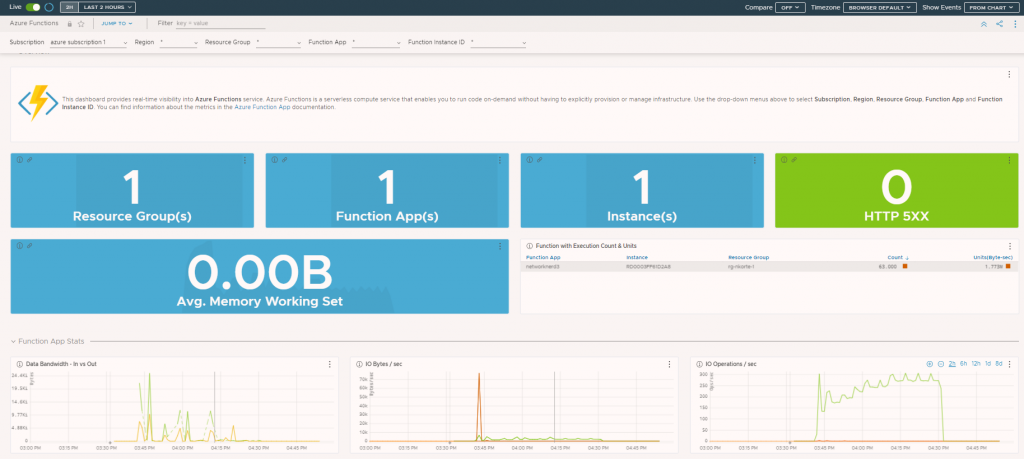The image size is (1024, 459).
Task: Open kebab menu on HTTP 5XX tile
Action: [x=1009, y=160]
